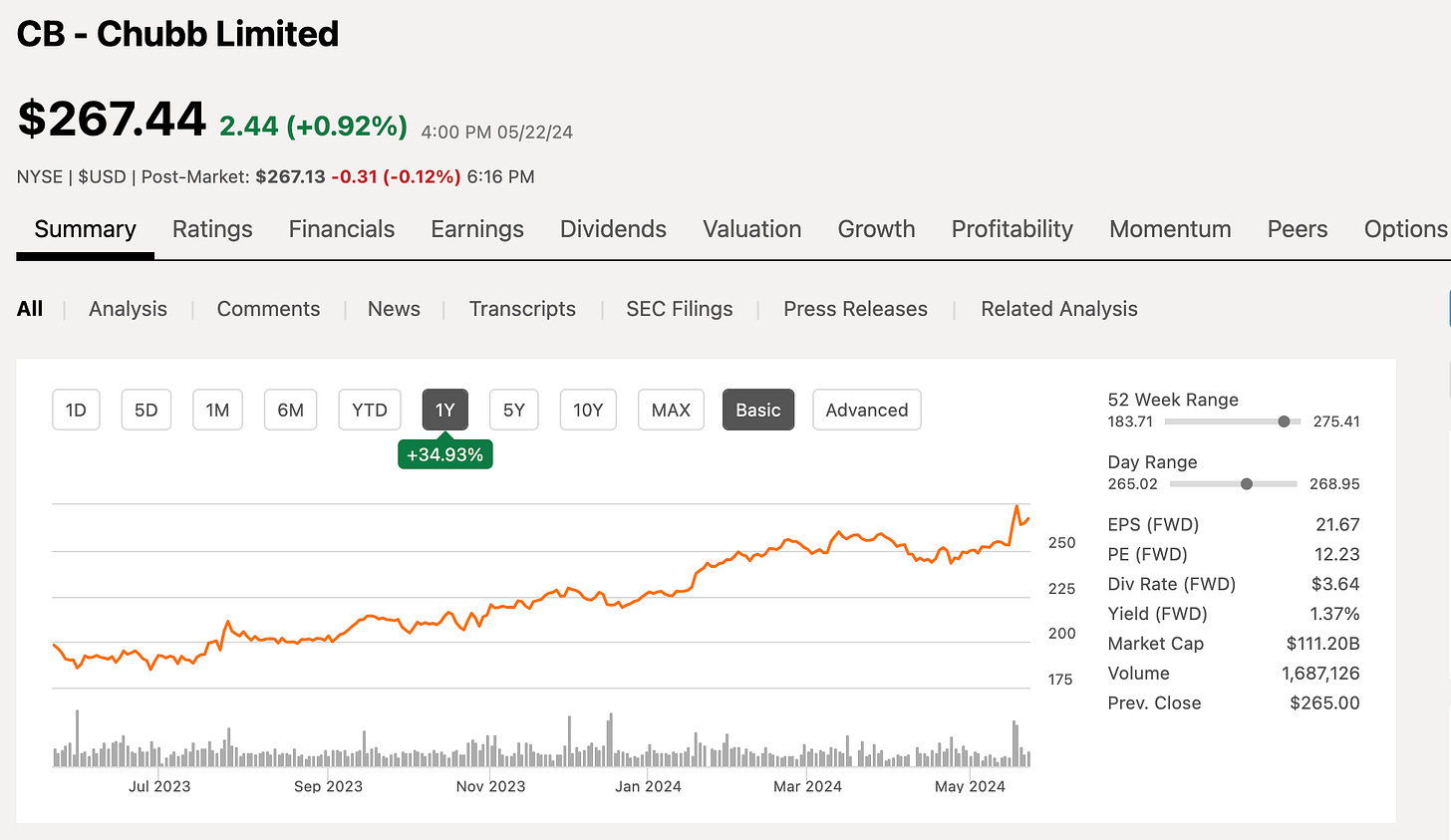Viewport: 1451px width, 840px height.
Task: Open the Transcripts filter
Action: pyautogui.click(x=522, y=309)
